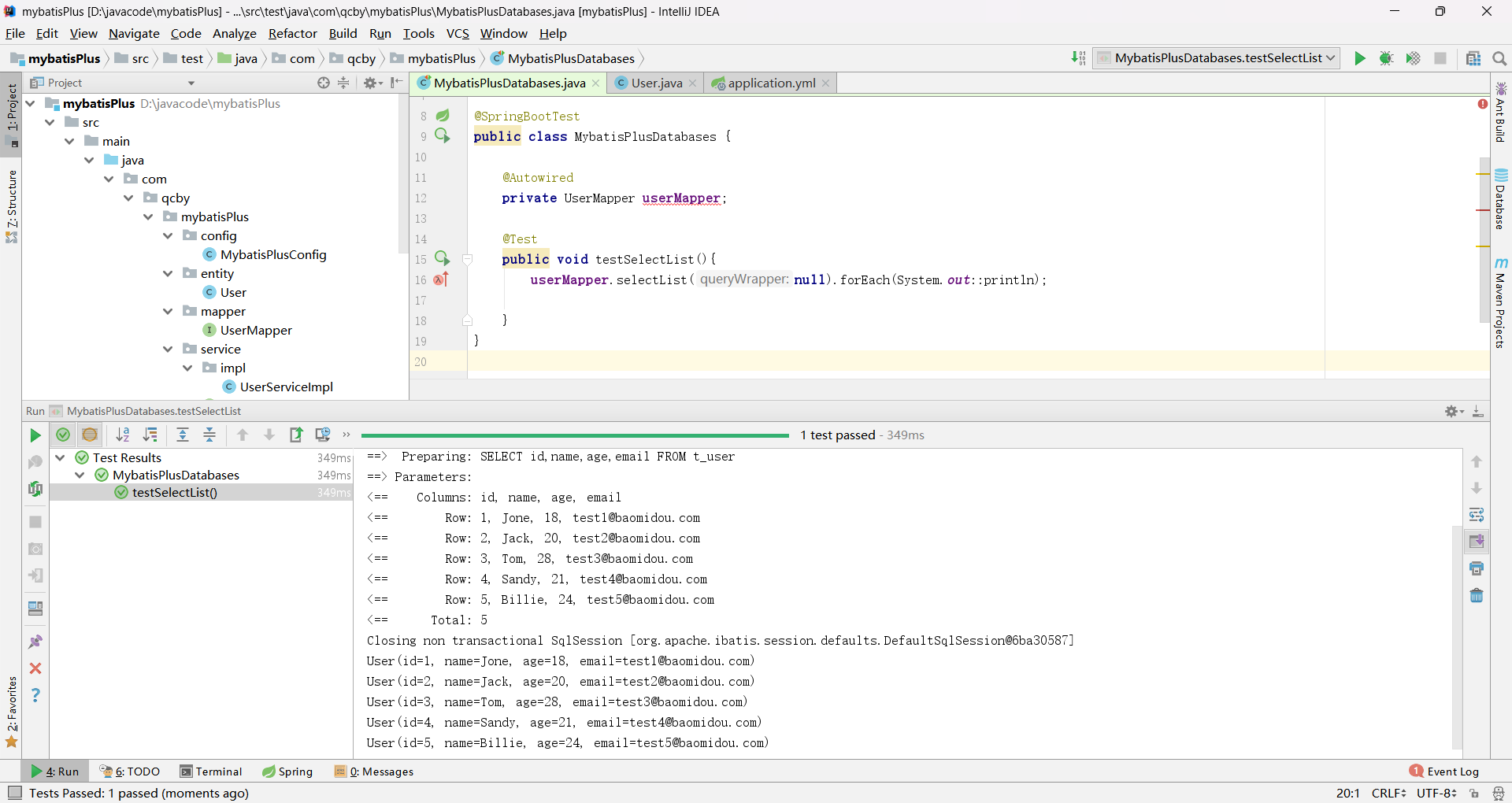Open Run panel settings gear
This screenshot has height=803, width=1512.
1454,411
